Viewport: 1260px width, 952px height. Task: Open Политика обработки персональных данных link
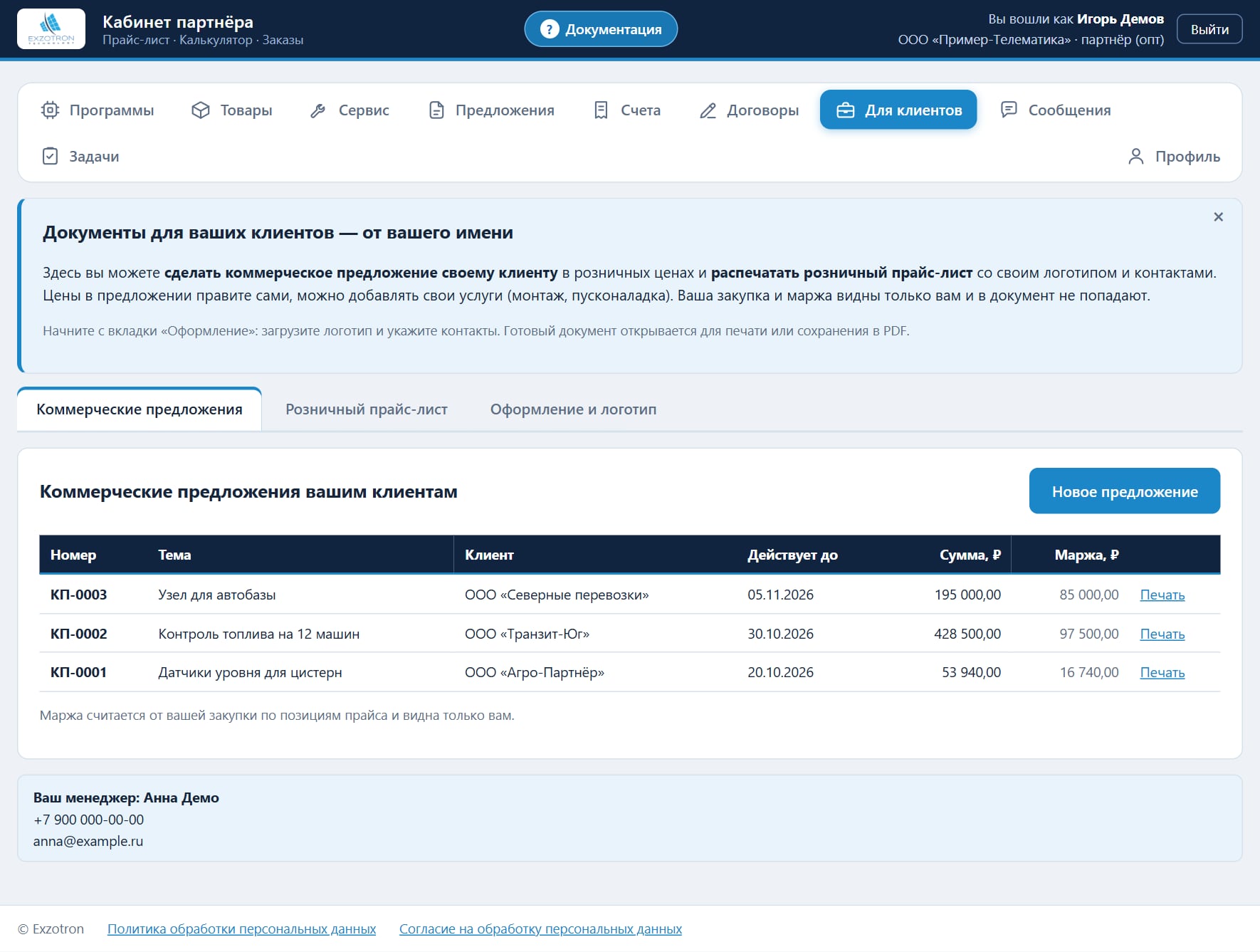pos(241,929)
